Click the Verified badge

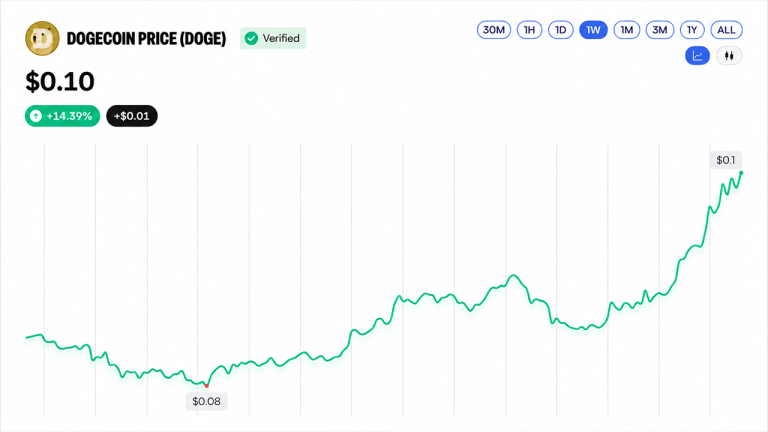pos(273,38)
